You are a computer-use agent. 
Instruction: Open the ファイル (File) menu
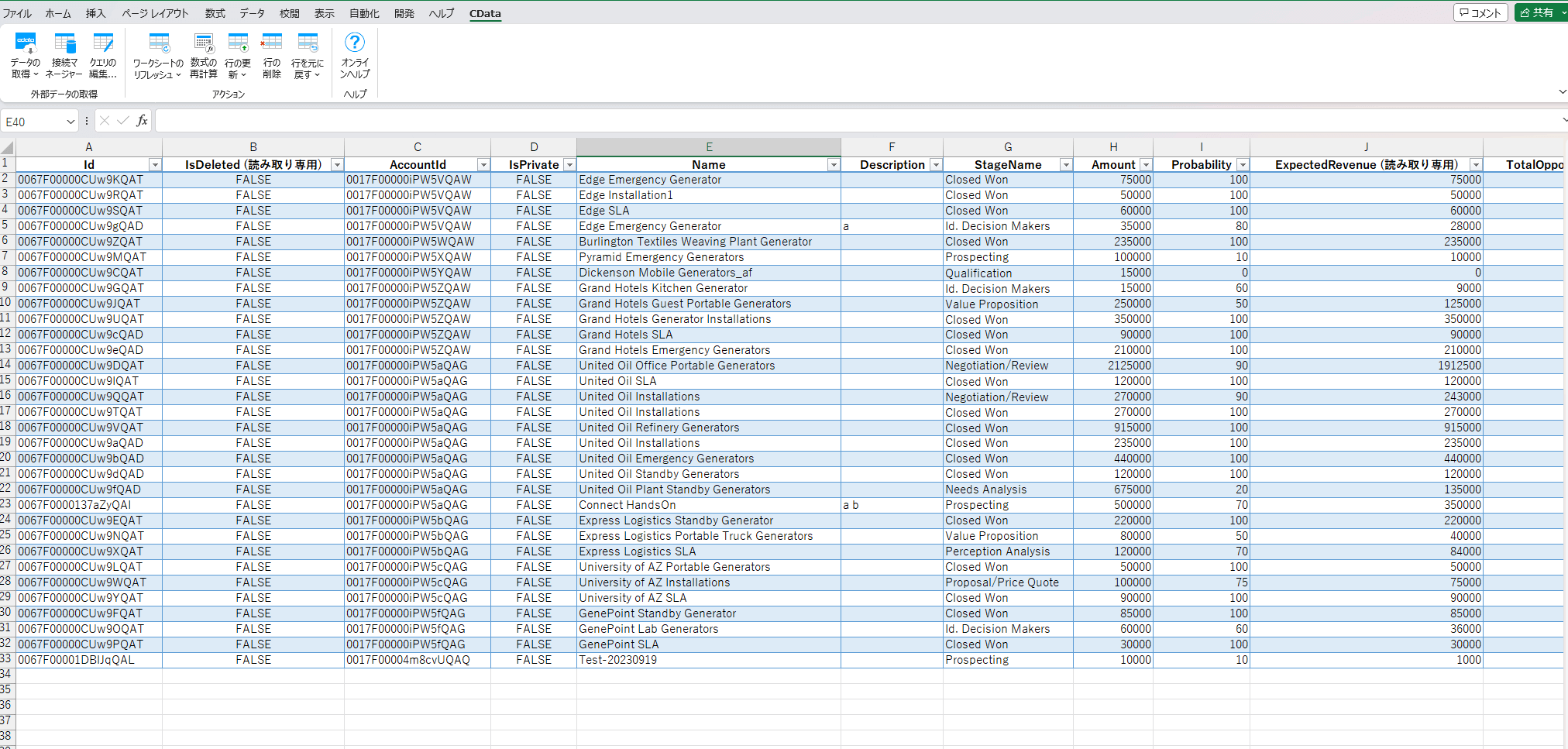[x=17, y=13]
